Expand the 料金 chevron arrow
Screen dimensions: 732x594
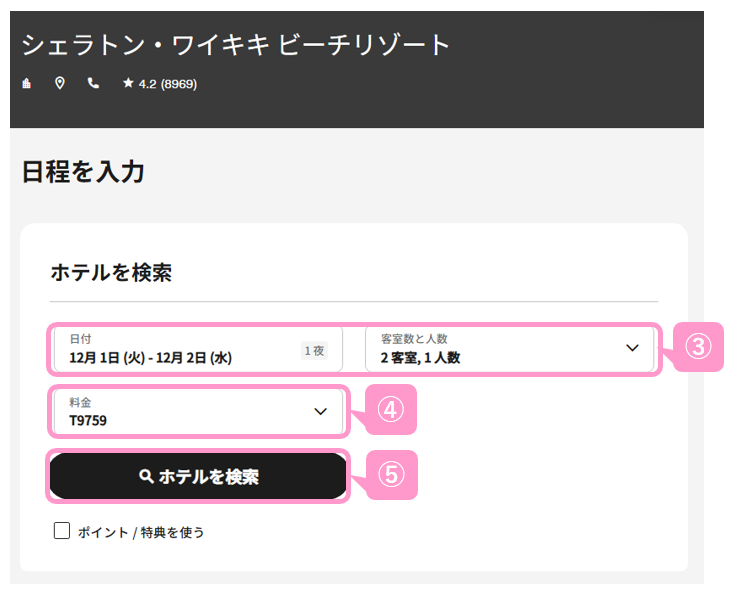320,411
